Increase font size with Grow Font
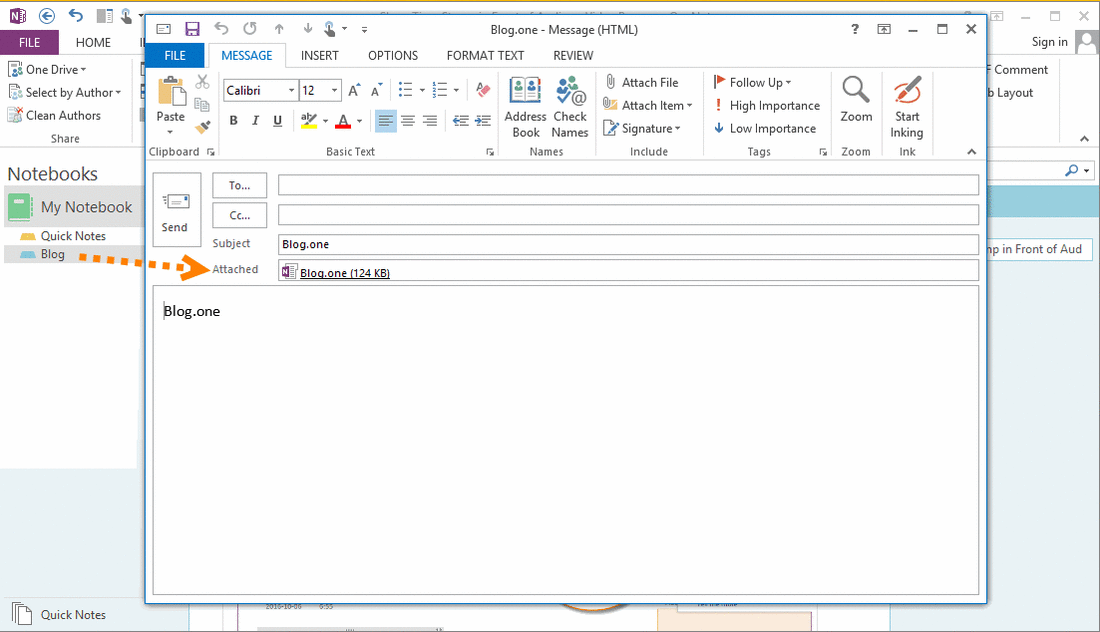Image resolution: width=1100 pixels, height=632 pixels. (x=354, y=90)
